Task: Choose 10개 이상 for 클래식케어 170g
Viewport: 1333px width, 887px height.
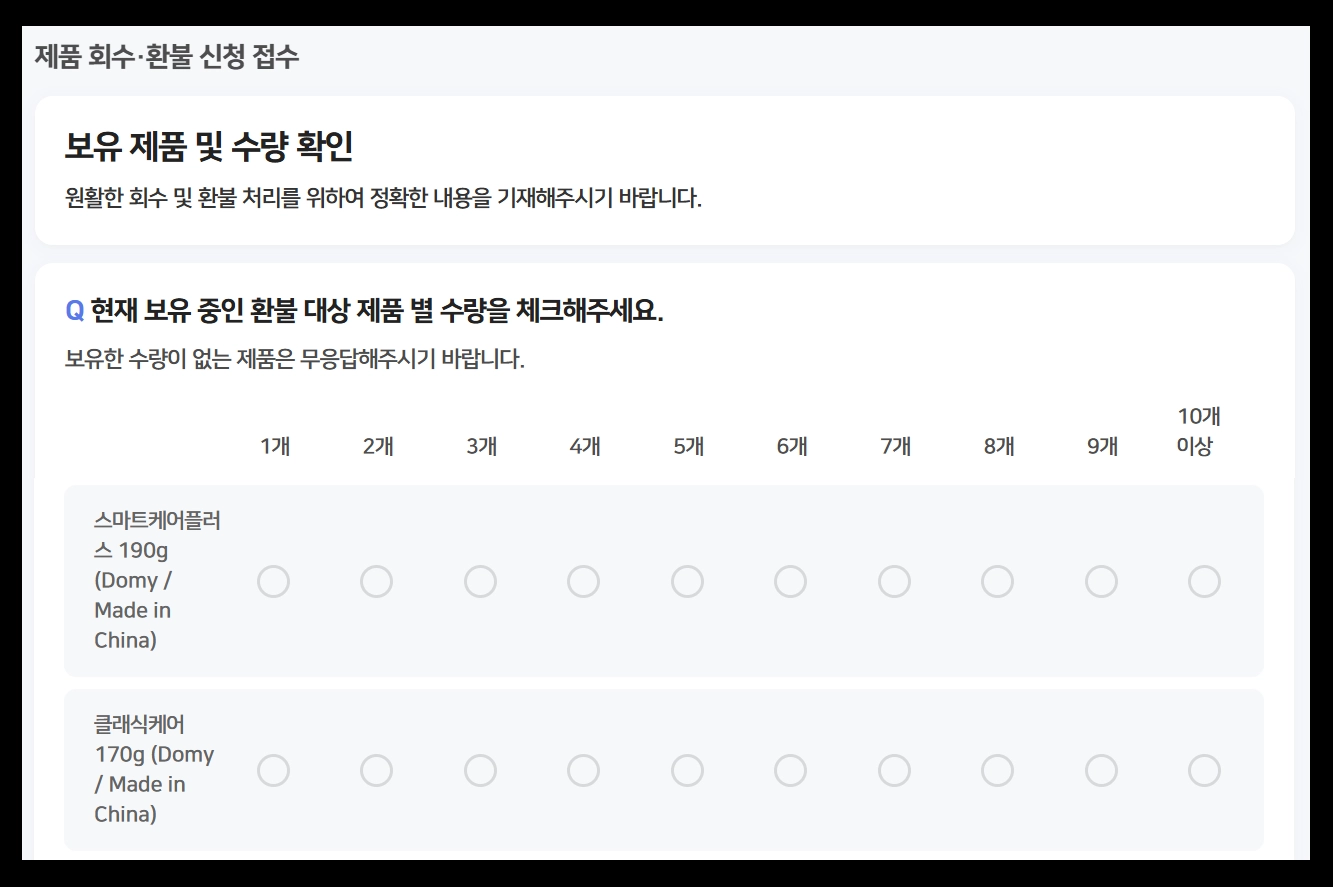Action: pos(1204,770)
